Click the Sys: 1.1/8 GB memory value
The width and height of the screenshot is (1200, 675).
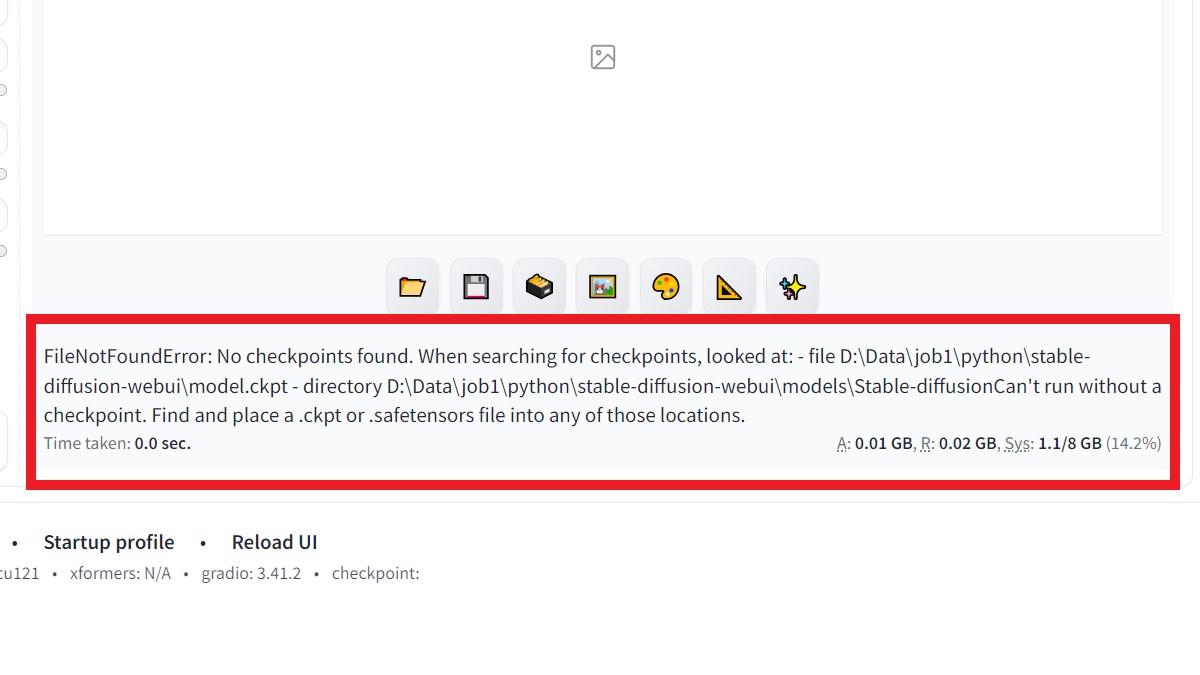[1053, 443]
